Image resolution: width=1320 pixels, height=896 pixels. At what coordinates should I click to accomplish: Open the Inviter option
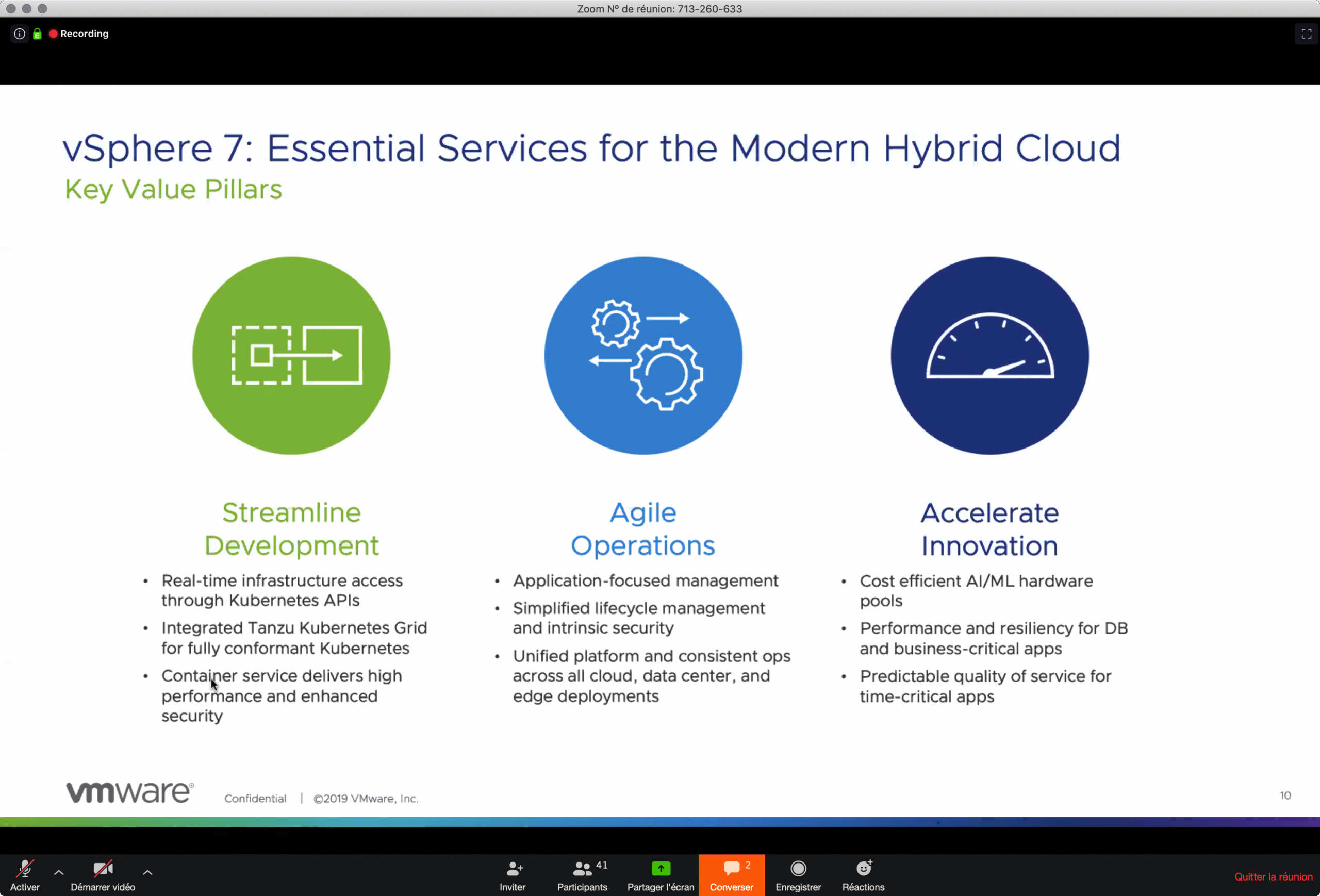(x=513, y=874)
